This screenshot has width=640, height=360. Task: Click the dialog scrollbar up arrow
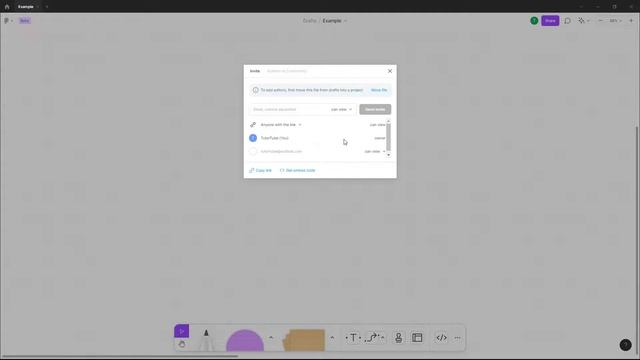point(389,121)
